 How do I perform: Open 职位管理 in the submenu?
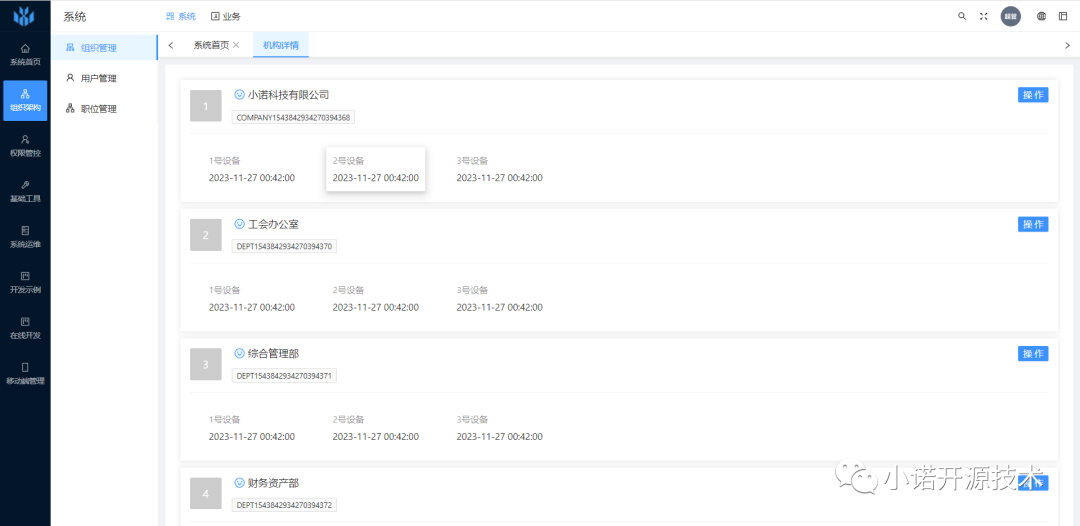point(104,109)
